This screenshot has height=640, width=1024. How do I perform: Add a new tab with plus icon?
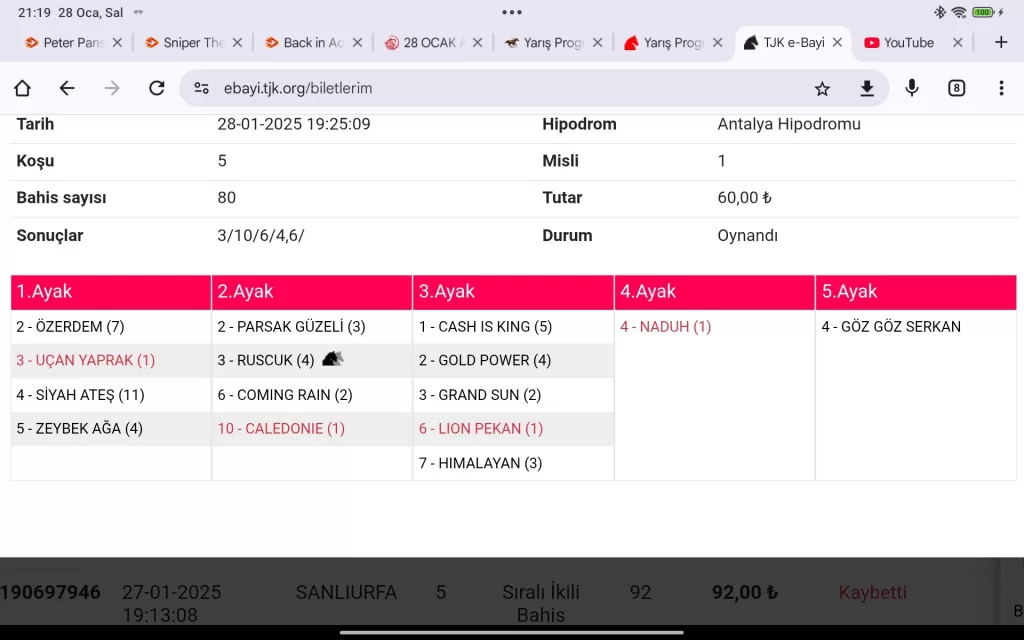[x=1001, y=42]
